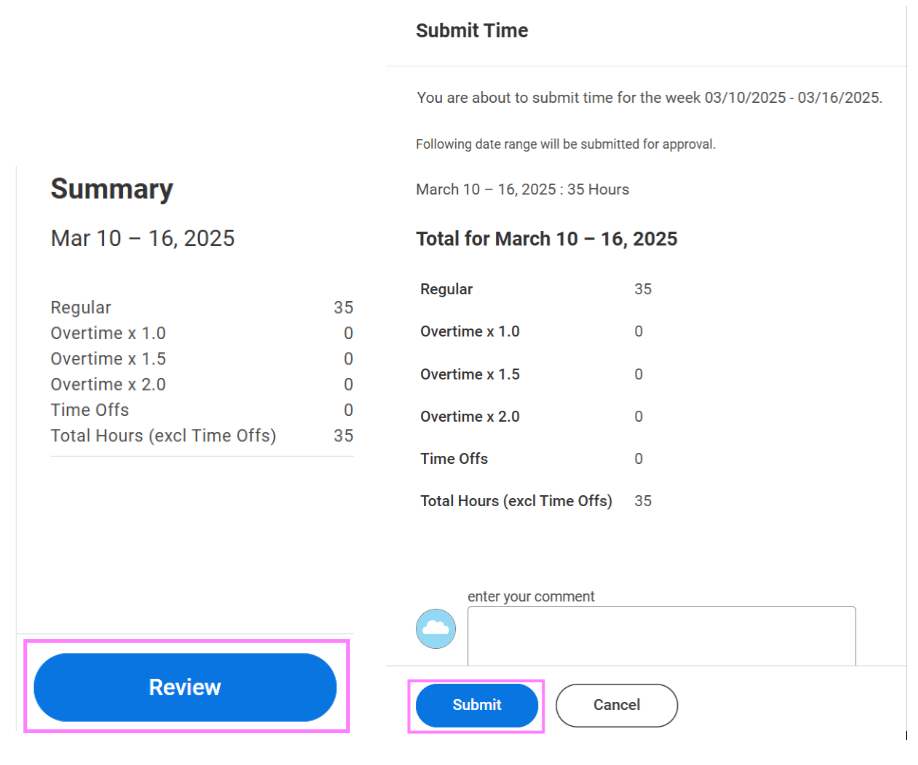Select the Submit Time dialog title
This screenshot has height=765, width=918.
[x=471, y=31]
